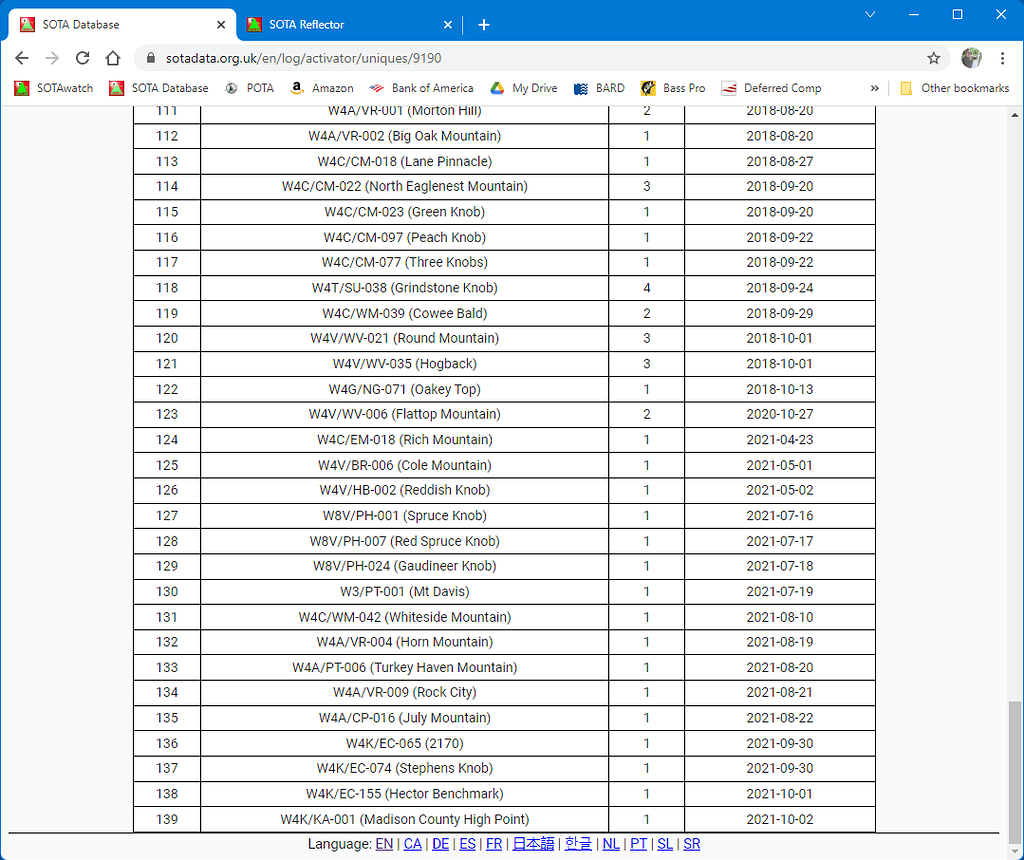Open the Bank of America bookmark
1024x860 pixels.
click(x=421, y=88)
